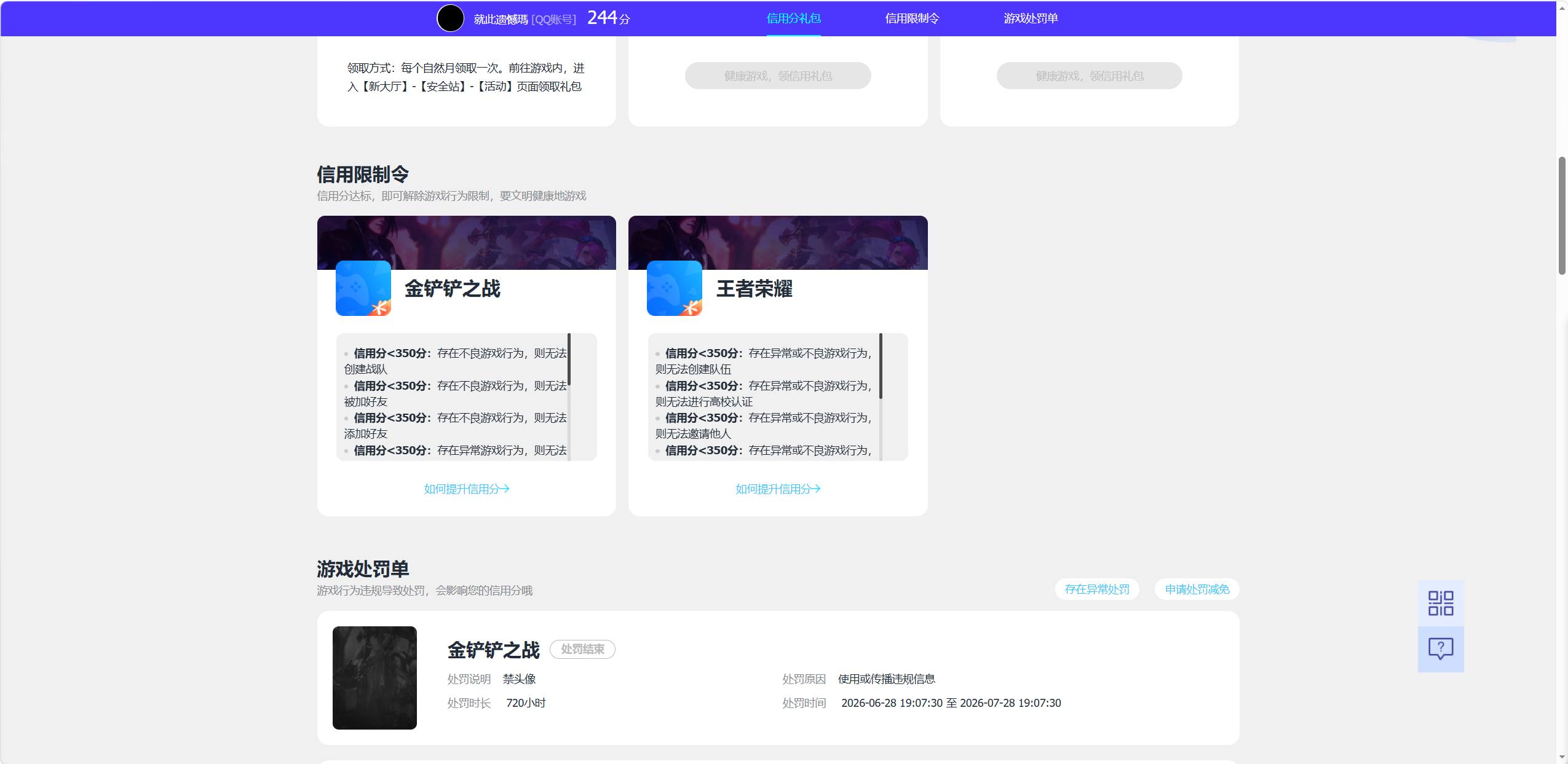
Task: Click the 王者荣耀 title in restriction card
Action: pyautogui.click(x=754, y=288)
